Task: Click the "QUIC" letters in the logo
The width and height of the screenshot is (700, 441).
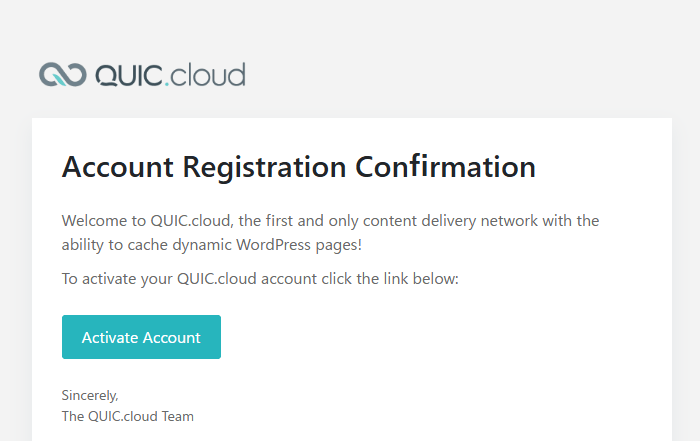Action: [x=127, y=75]
